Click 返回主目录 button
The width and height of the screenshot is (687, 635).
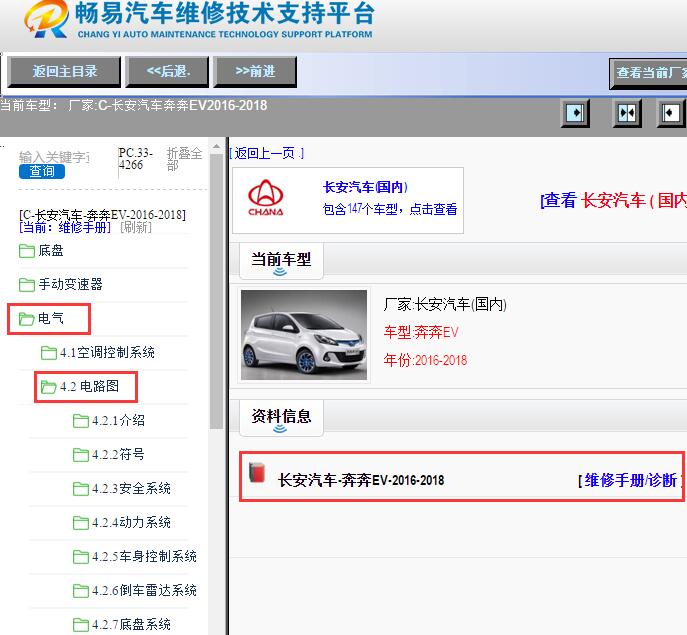(64, 71)
